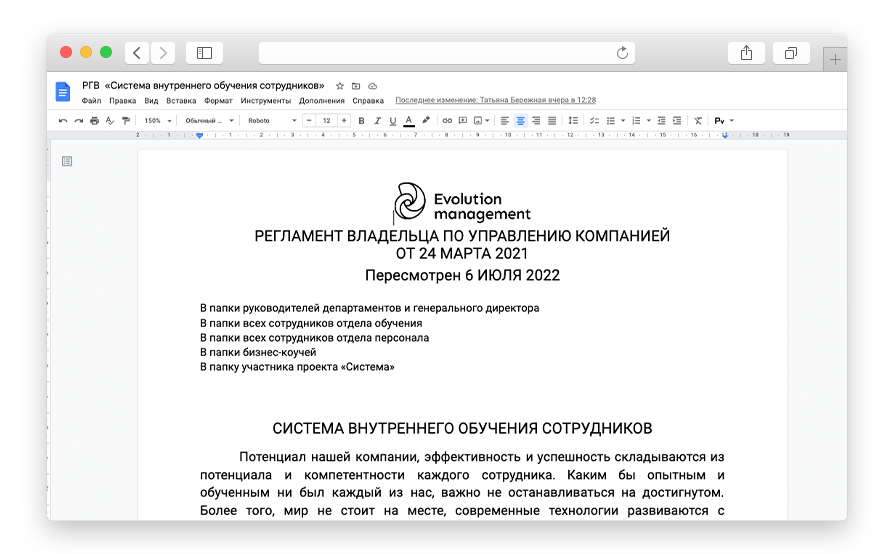Image resolution: width=894 pixels, height=554 pixels.
Task: Open the 150% zoom dropdown
Action: pyautogui.click(x=157, y=121)
